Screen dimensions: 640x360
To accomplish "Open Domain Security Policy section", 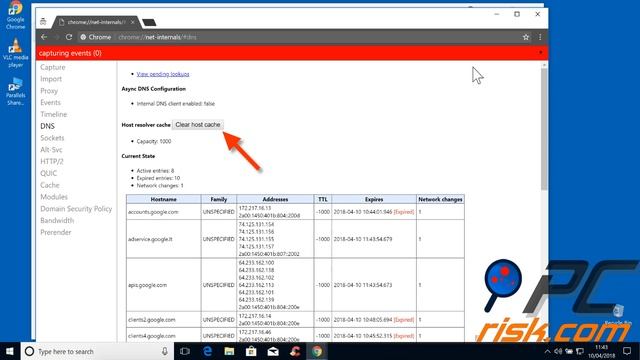I will 76,209.
